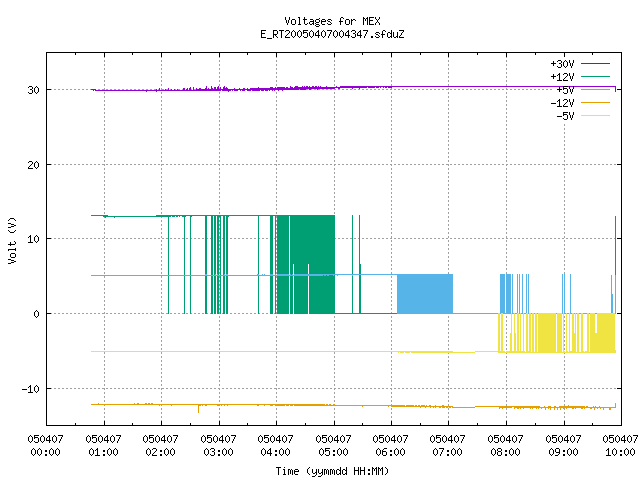640x480 pixels.
Task: Click the chart title "Voltages for MEX"
Action: tap(332, 21)
